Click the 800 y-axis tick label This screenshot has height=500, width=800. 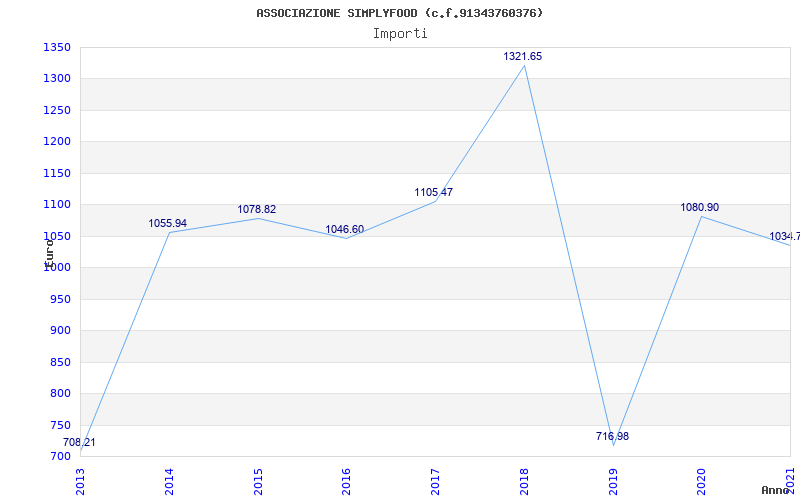(60, 394)
